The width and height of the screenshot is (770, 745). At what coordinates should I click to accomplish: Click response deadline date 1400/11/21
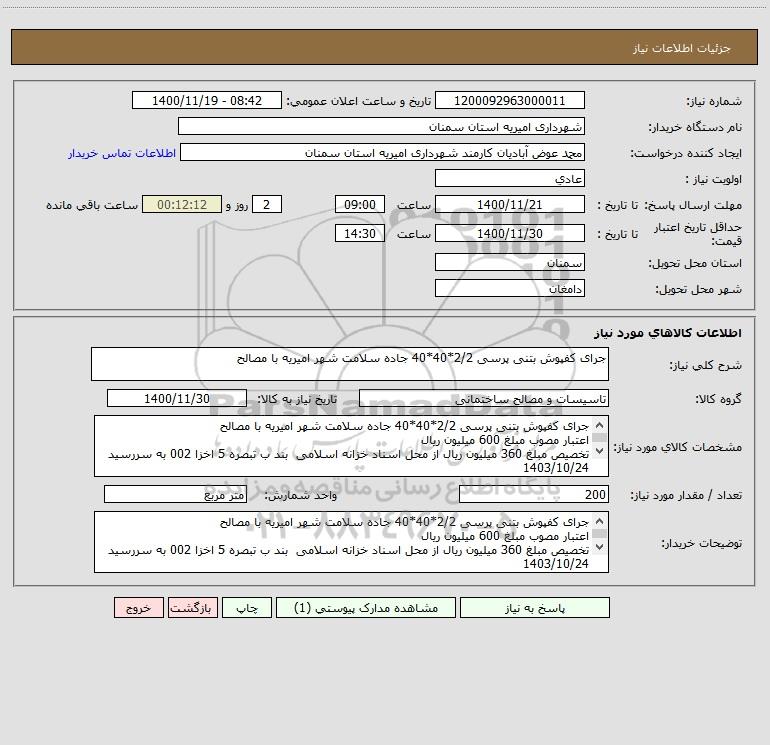coord(510,204)
